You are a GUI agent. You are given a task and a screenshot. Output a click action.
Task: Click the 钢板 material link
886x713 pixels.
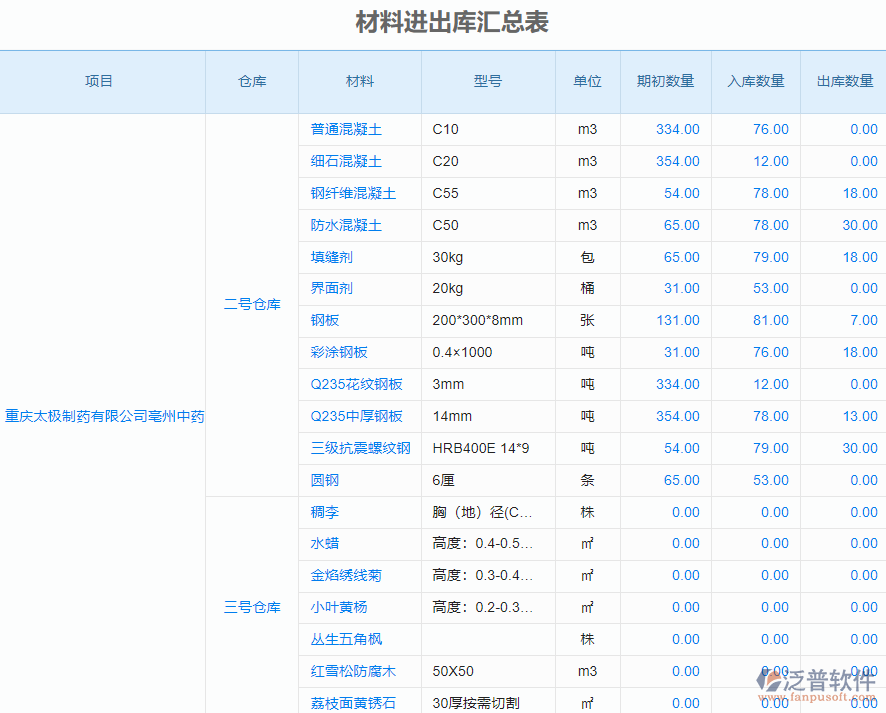pyautogui.click(x=324, y=320)
